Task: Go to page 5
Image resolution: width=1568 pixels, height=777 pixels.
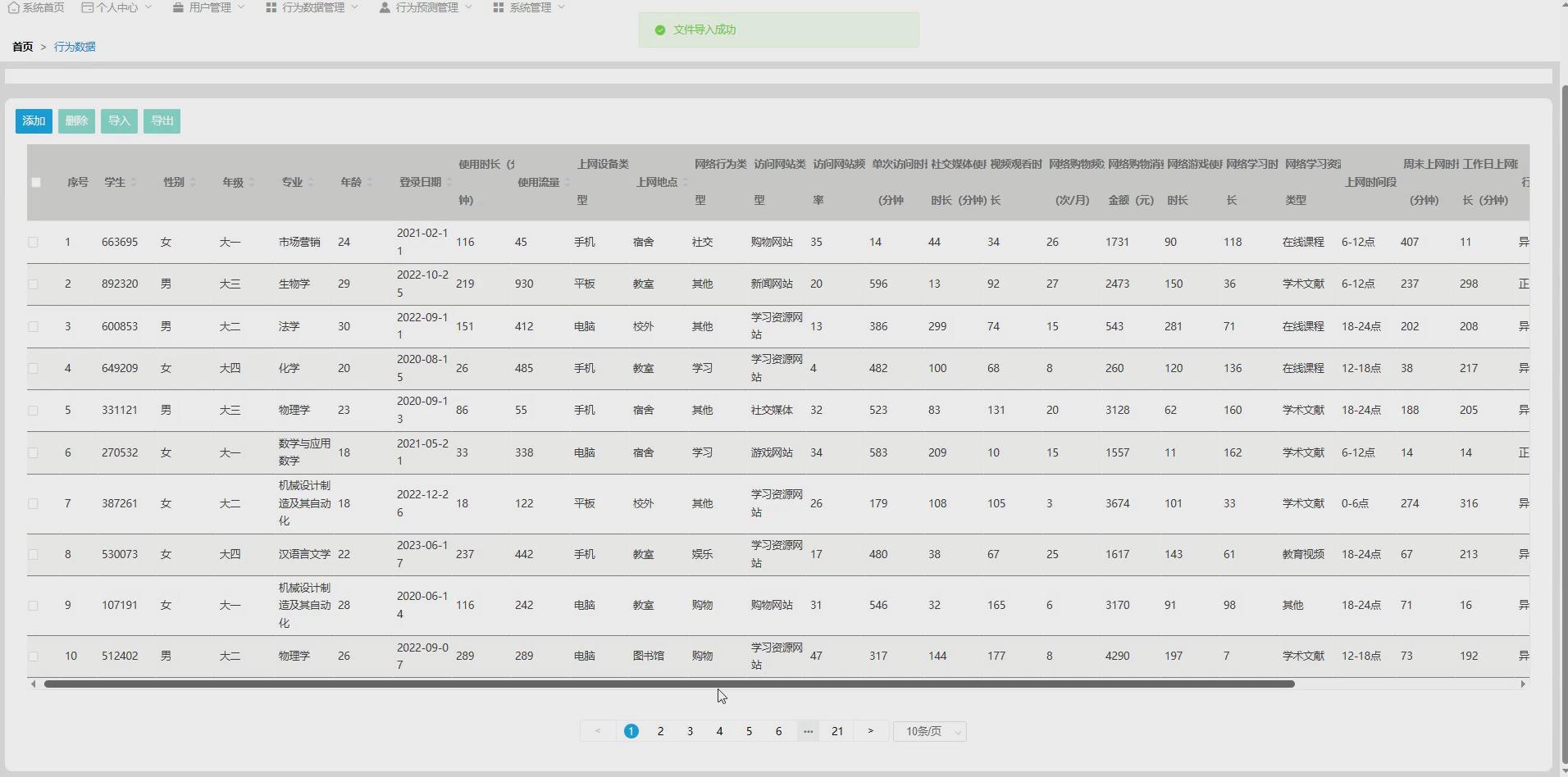Action: pyautogui.click(x=749, y=731)
